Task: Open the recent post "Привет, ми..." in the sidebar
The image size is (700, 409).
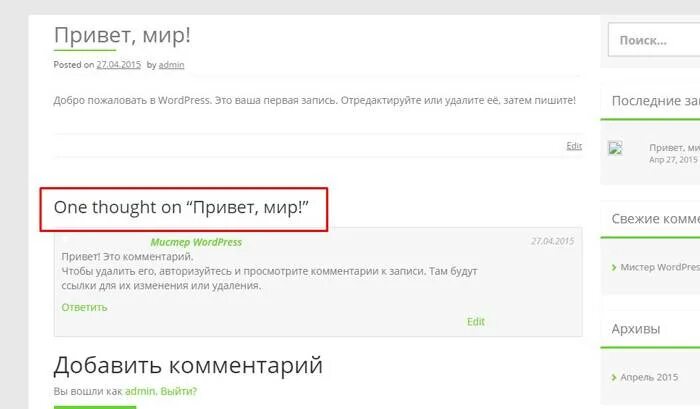Action: coord(674,147)
